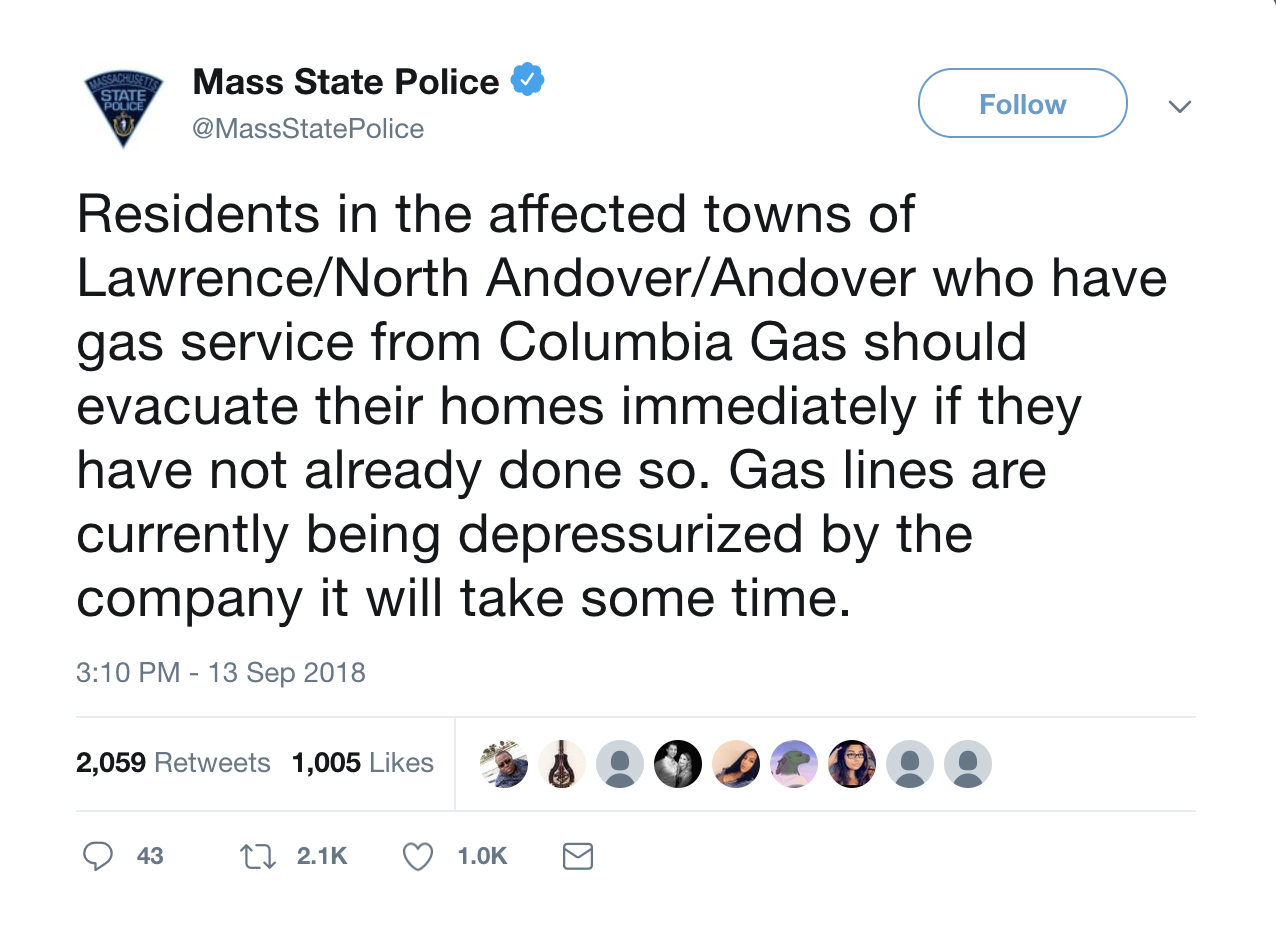Open the Mass State Police profile name
The width and height of the screenshot is (1276, 930).
coord(345,81)
